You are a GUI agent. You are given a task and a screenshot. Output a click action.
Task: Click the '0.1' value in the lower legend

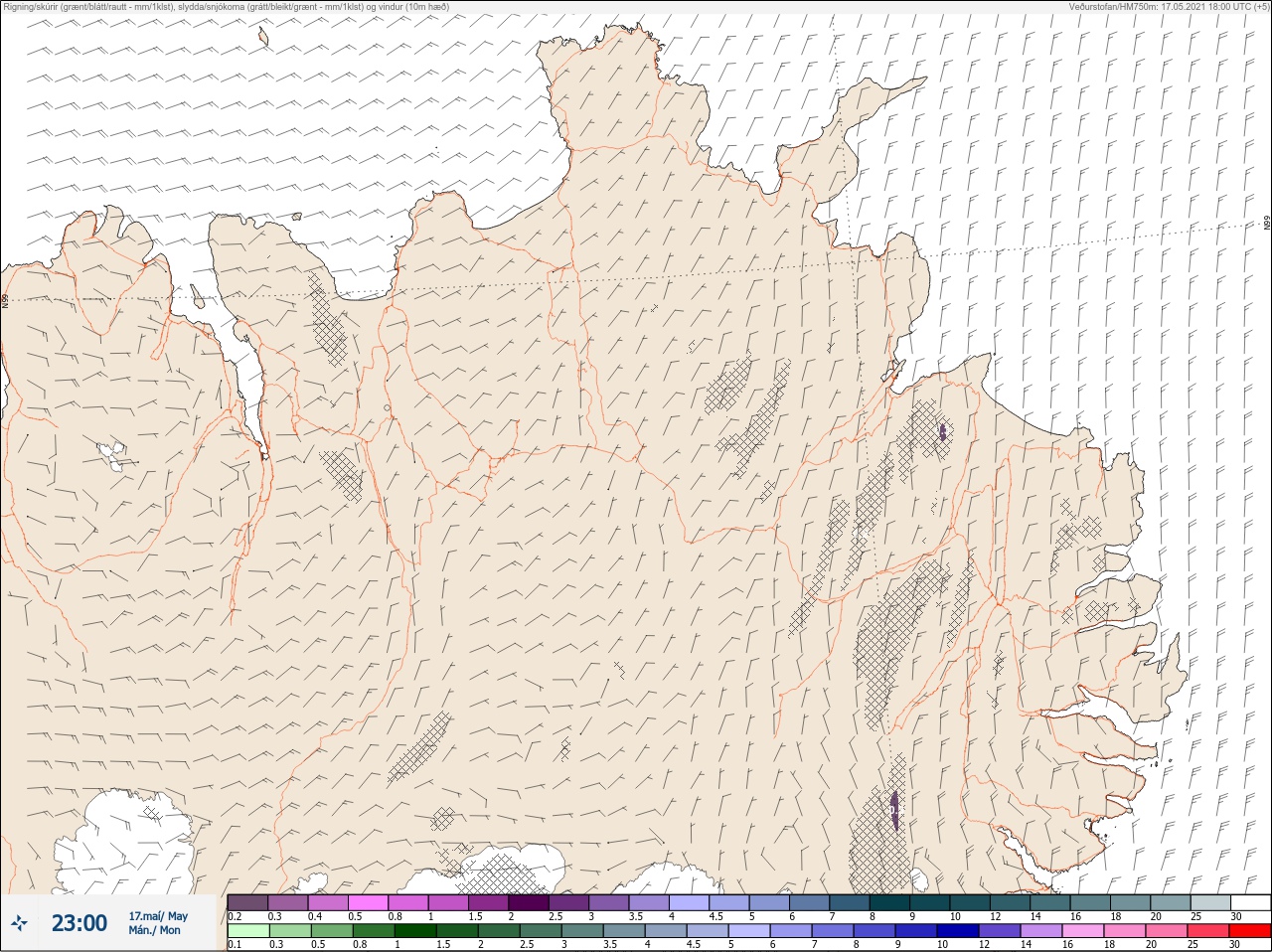tap(235, 944)
